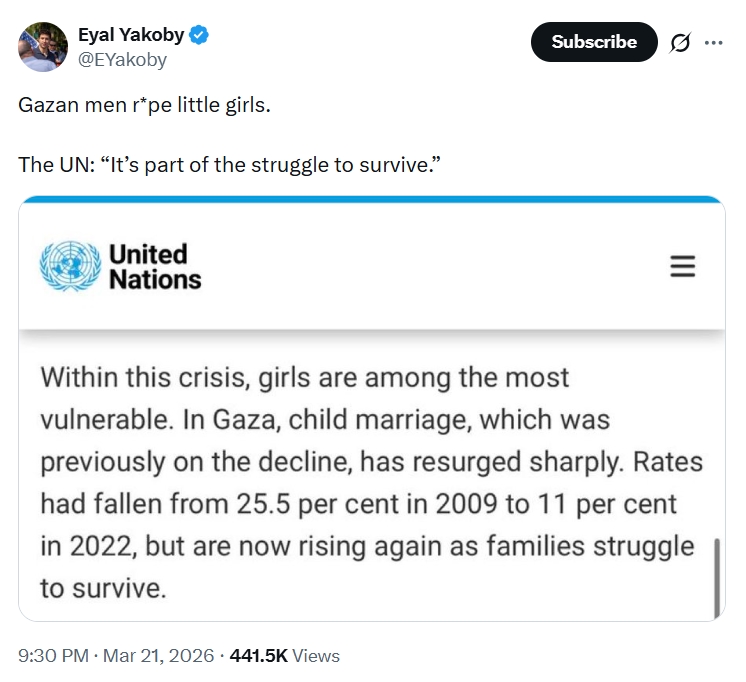This screenshot has width=746, height=682.
Task: Click the scrollbar in the UN screenshot
Action: pyautogui.click(x=717, y=576)
